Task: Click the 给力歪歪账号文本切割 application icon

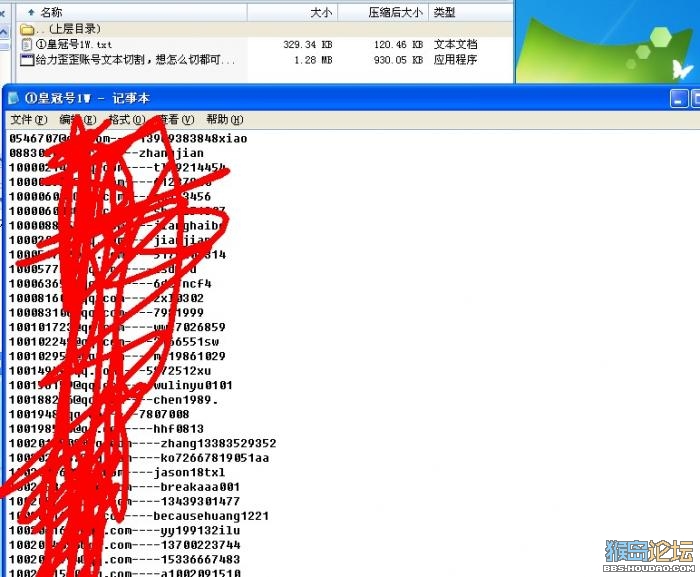Action: tap(27, 60)
